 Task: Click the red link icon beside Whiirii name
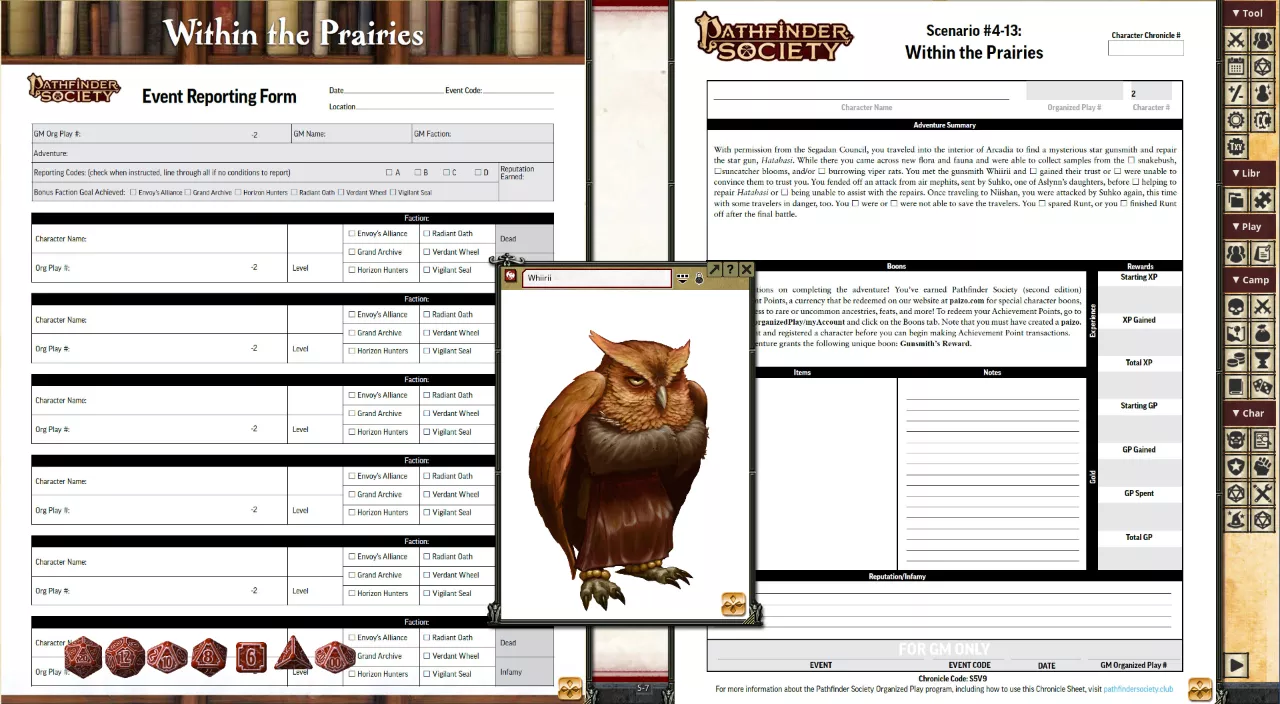511,277
